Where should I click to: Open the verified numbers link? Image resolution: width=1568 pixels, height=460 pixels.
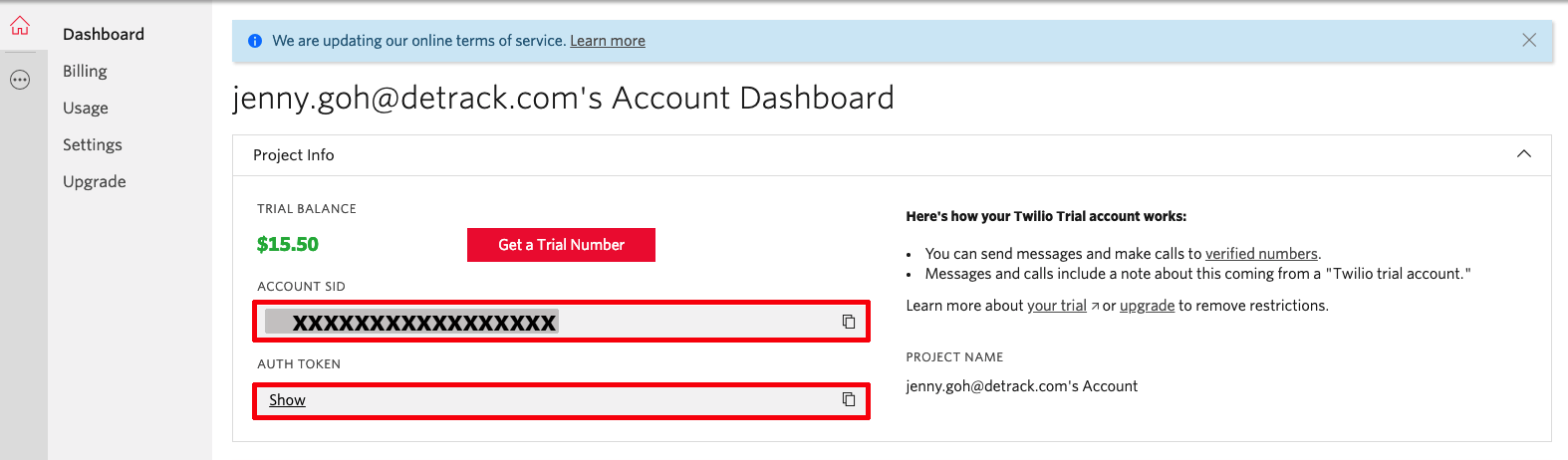click(x=1261, y=254)
